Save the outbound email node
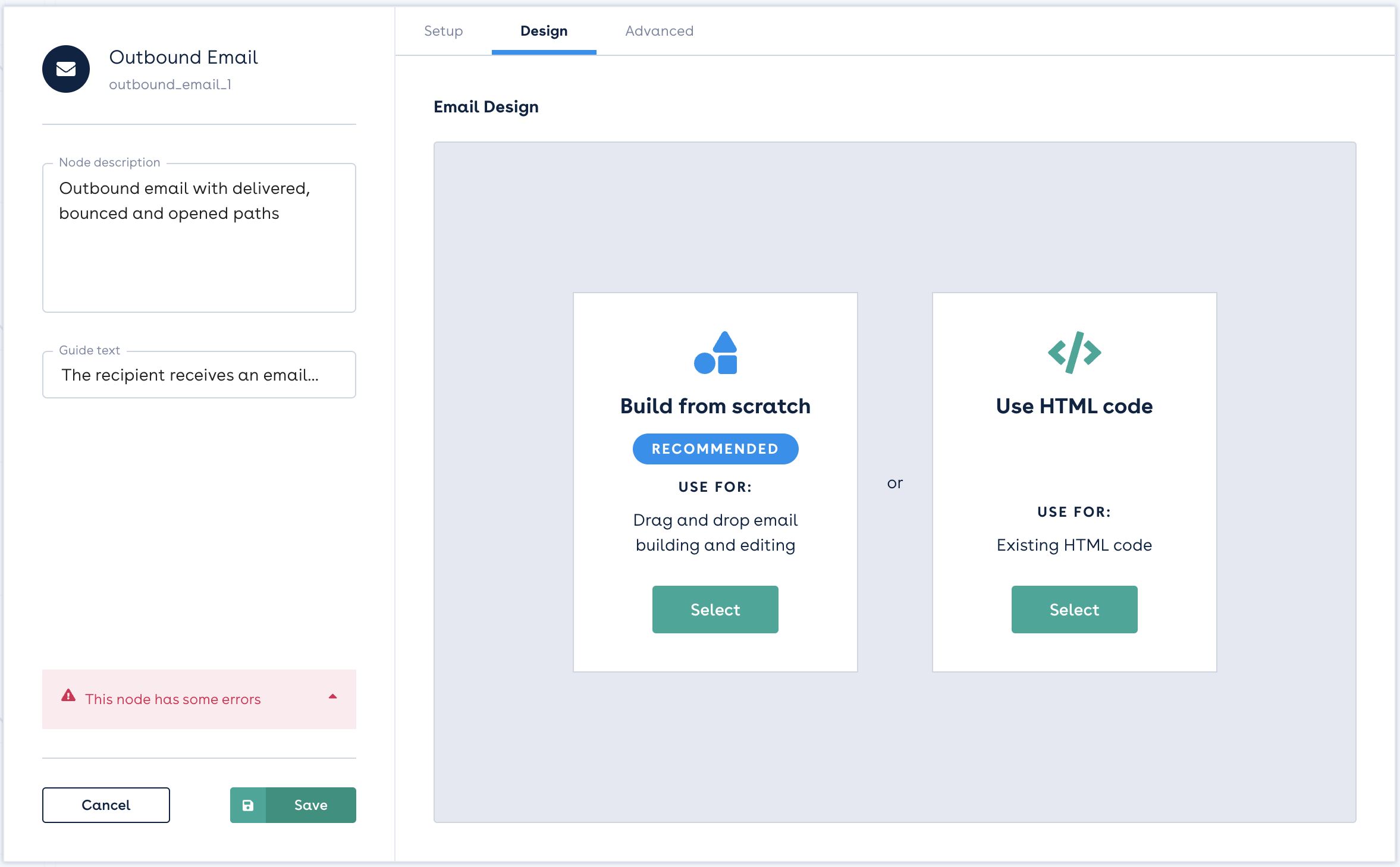The image size is (1400, 867). [x=293, y=805]
